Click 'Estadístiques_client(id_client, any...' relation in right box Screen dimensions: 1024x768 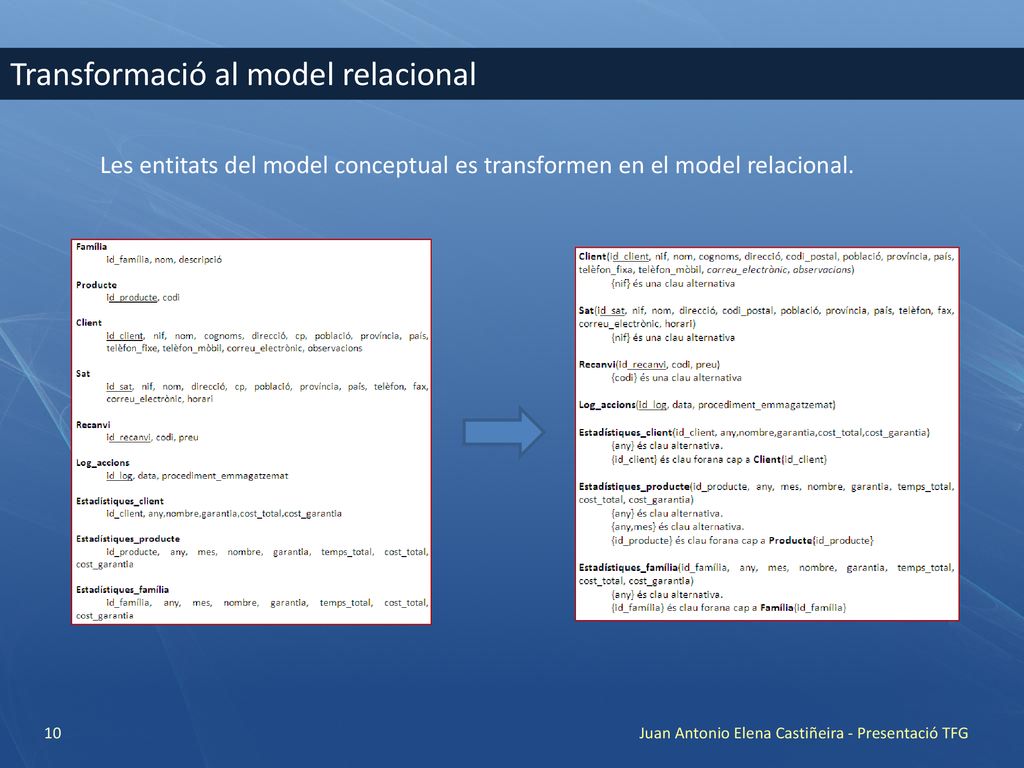754,432
